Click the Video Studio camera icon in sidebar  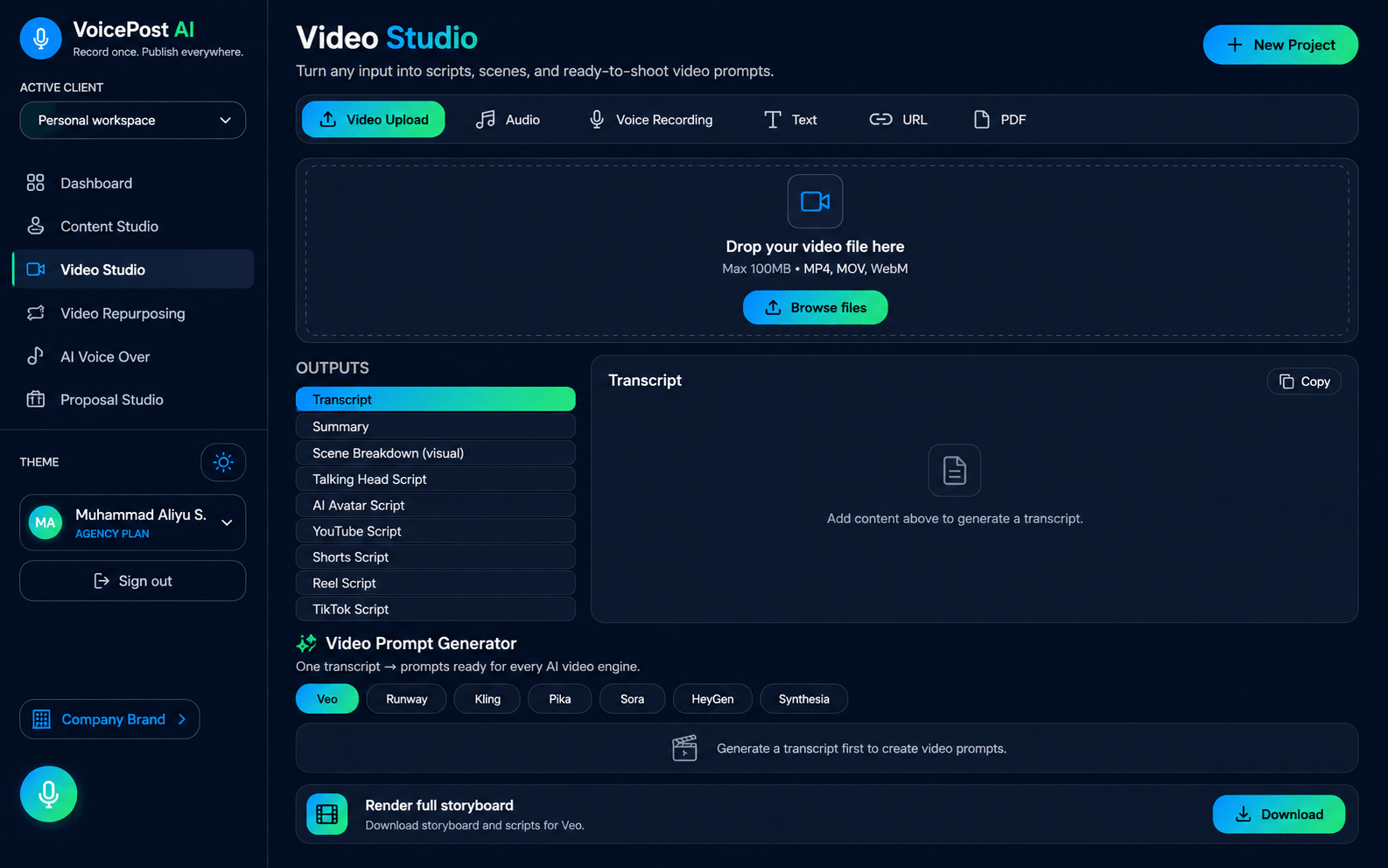pyautogui.click(x=36, y=269)
